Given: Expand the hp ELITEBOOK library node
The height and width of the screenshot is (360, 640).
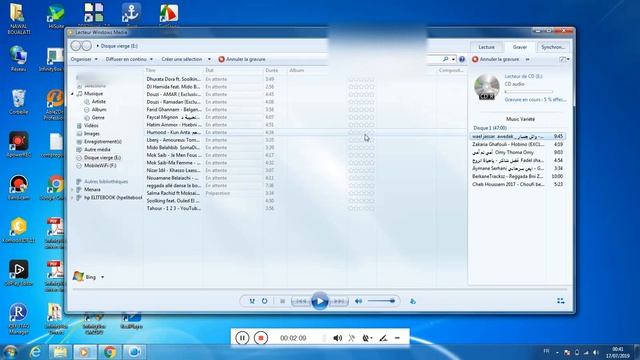Looking at the screenshot, I should 72,198.
